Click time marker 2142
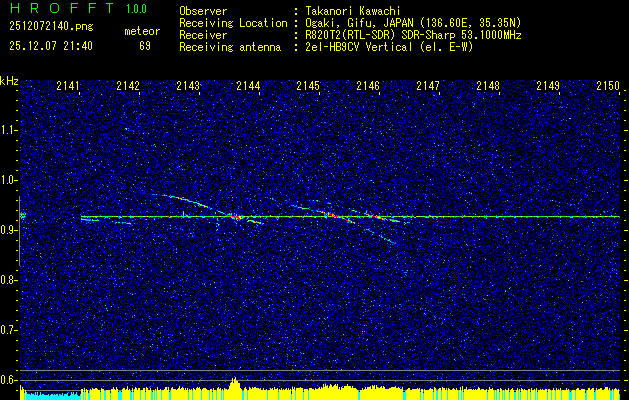 pos(128,86)
